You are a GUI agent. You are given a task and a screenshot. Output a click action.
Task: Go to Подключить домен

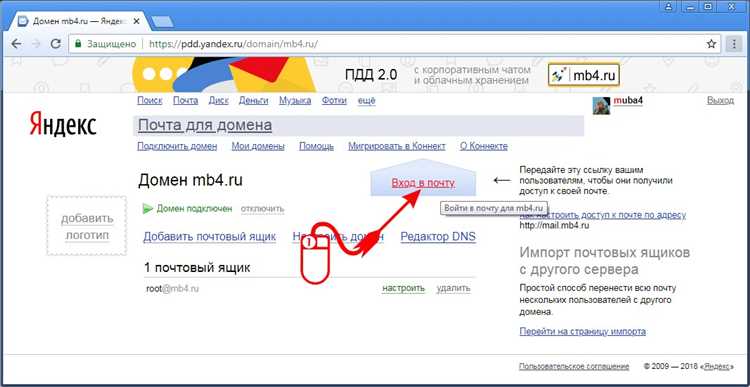177,146
